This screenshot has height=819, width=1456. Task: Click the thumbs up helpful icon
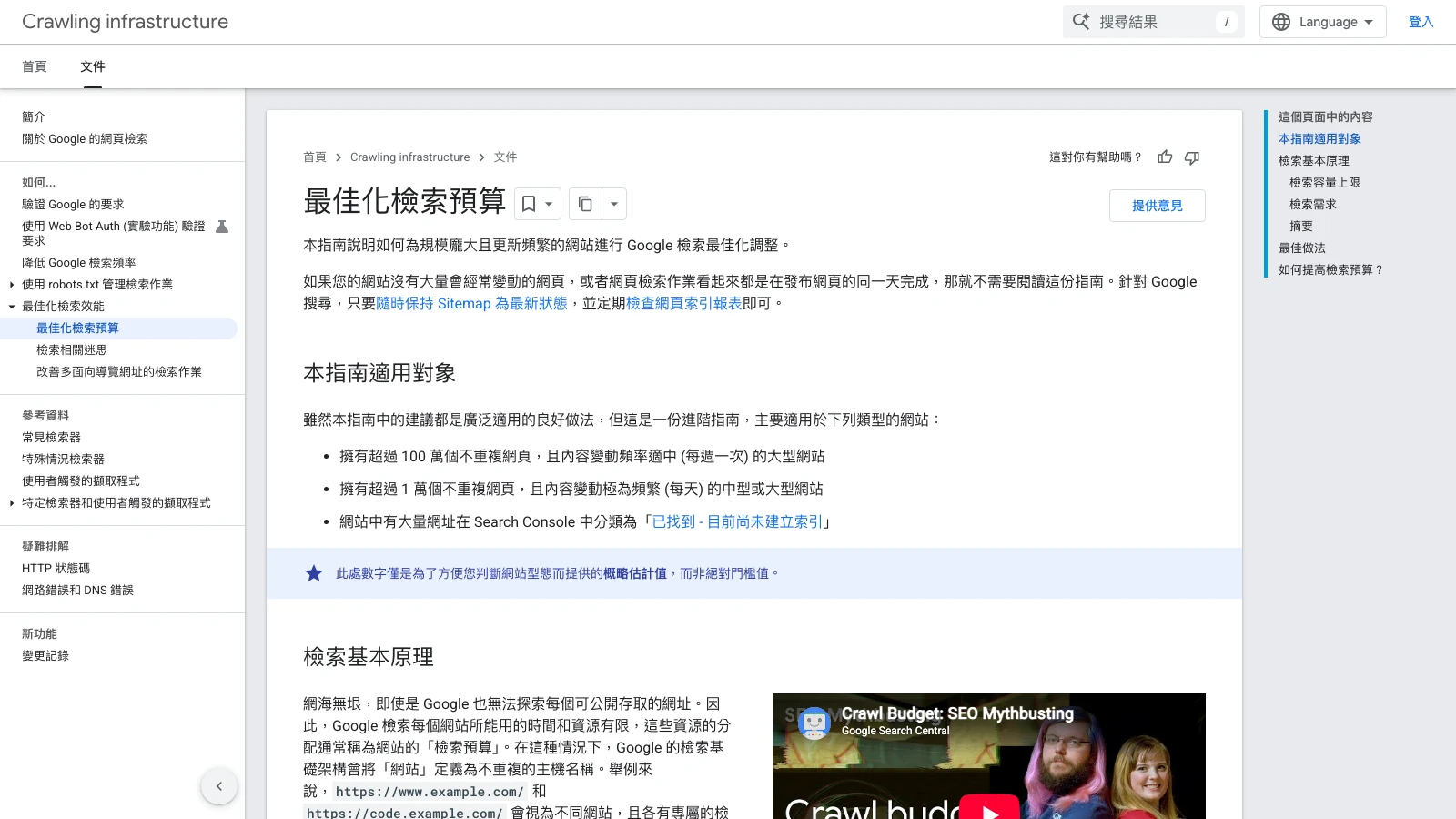1165,157
